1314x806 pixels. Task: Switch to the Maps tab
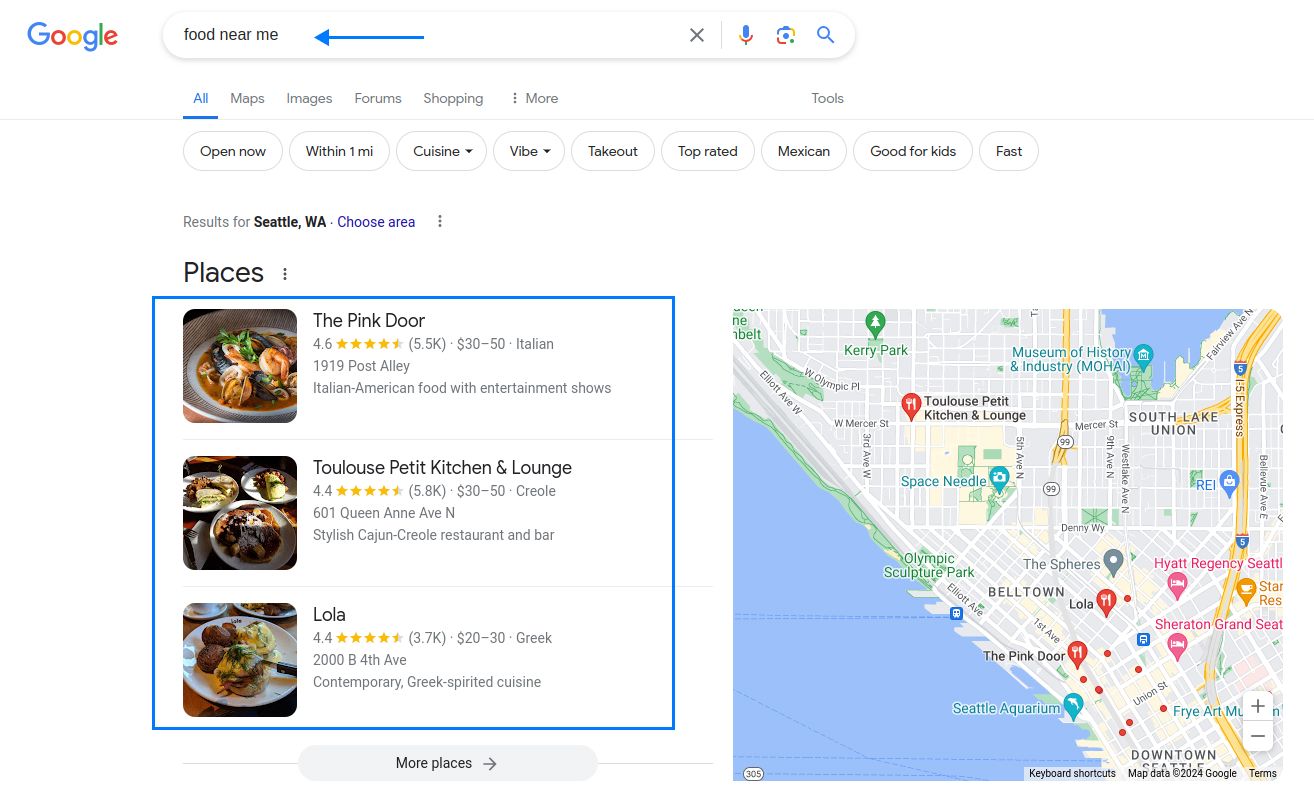click(247, 98)
